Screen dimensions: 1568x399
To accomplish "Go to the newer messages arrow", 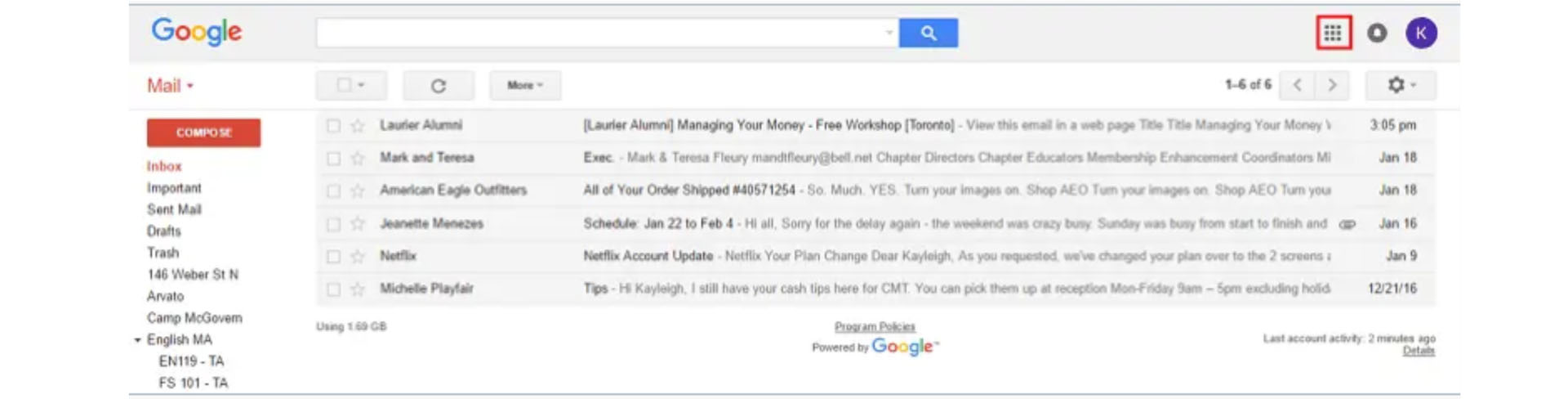I will [x=1297, y=85].
